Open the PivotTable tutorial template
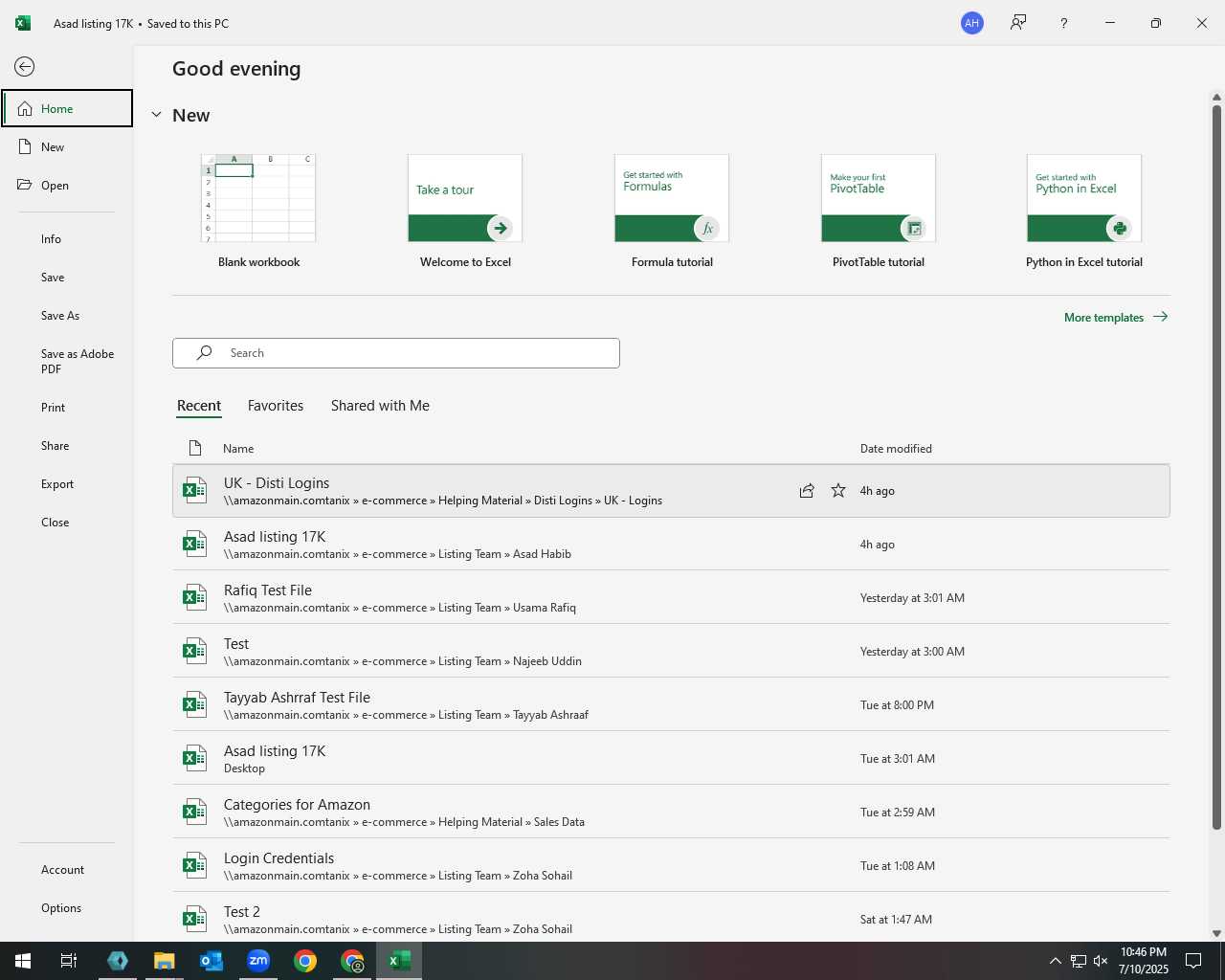The width and height of the screenshot is (1225, 980). point(879,212)
